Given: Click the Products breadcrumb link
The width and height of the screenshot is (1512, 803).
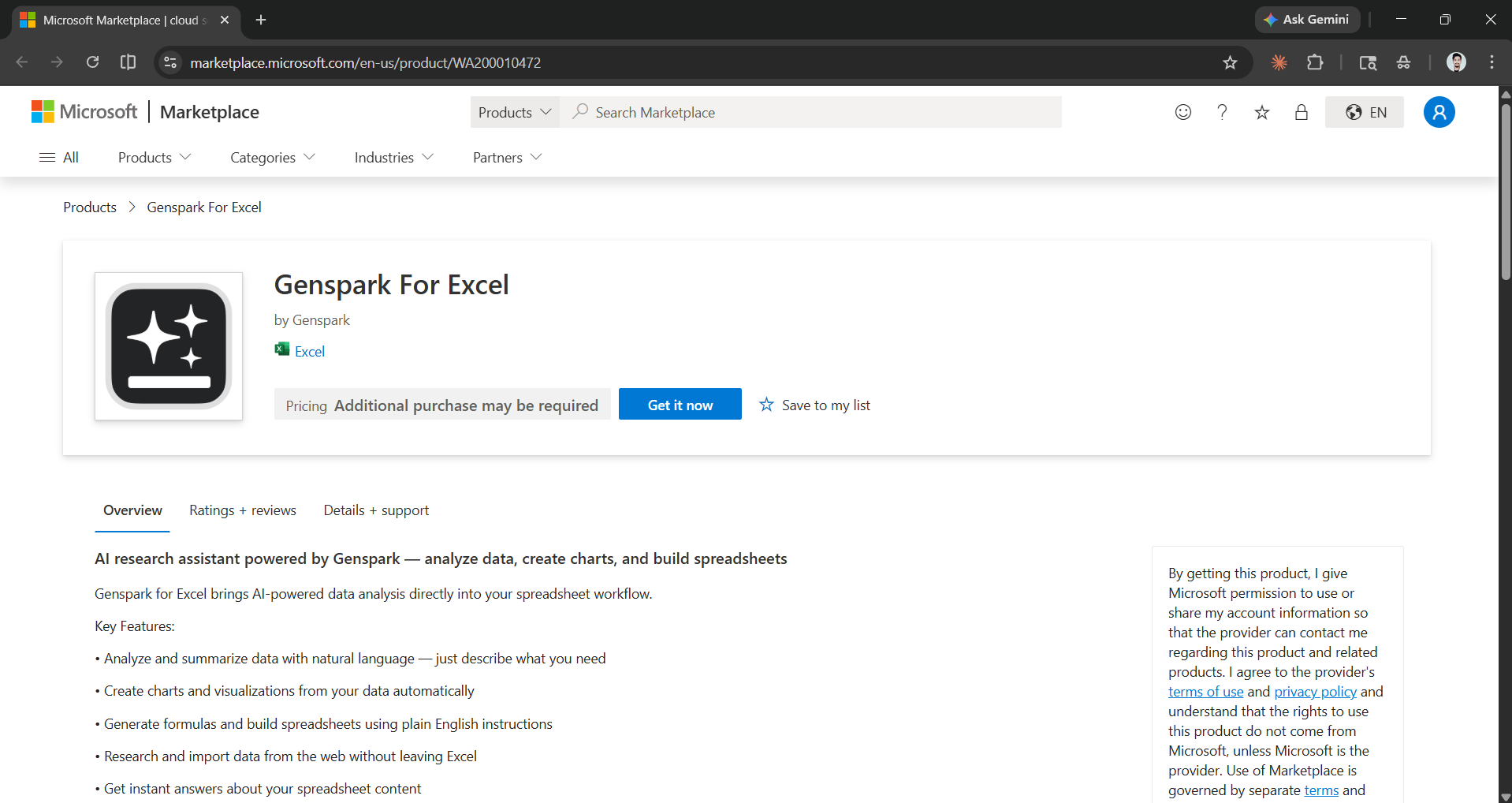Looking at the screenshot, I should pos(90,207).
